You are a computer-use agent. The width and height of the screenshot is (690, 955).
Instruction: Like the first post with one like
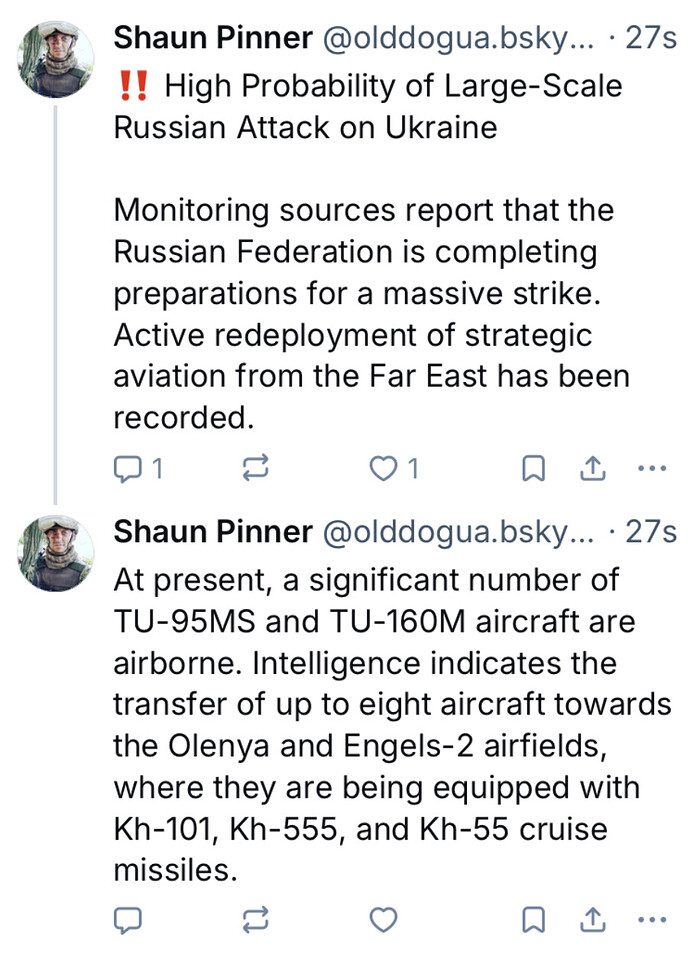click(x=384, y=468)
